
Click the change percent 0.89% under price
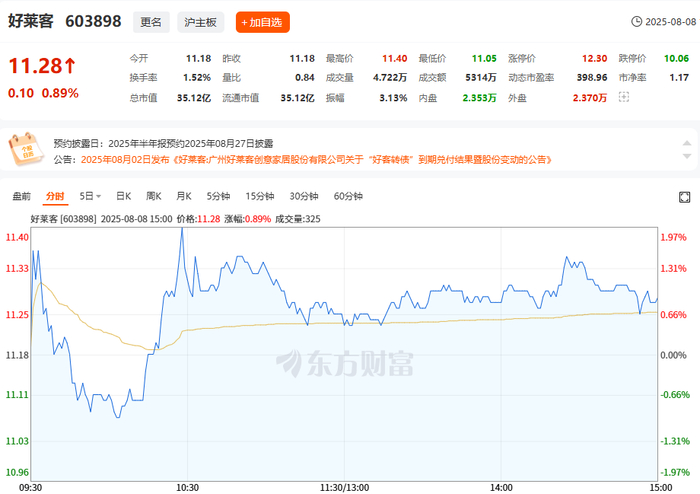[60, 93]
